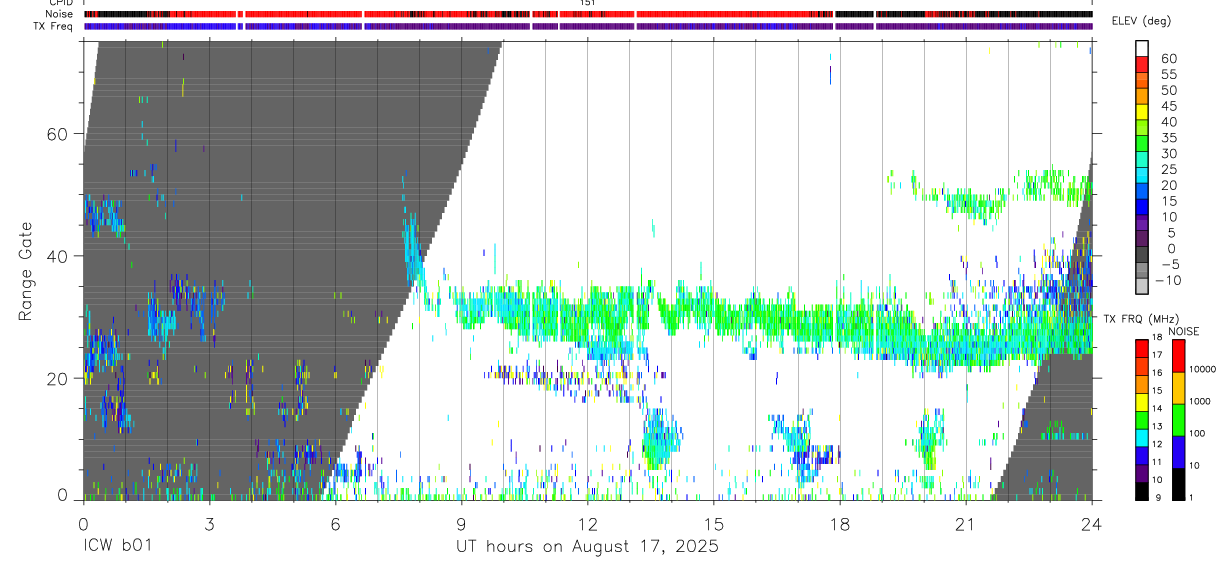Click the Noise strip at the top of the plot
This screenshot has height=567, width=1228.
(x=587, y=14)
